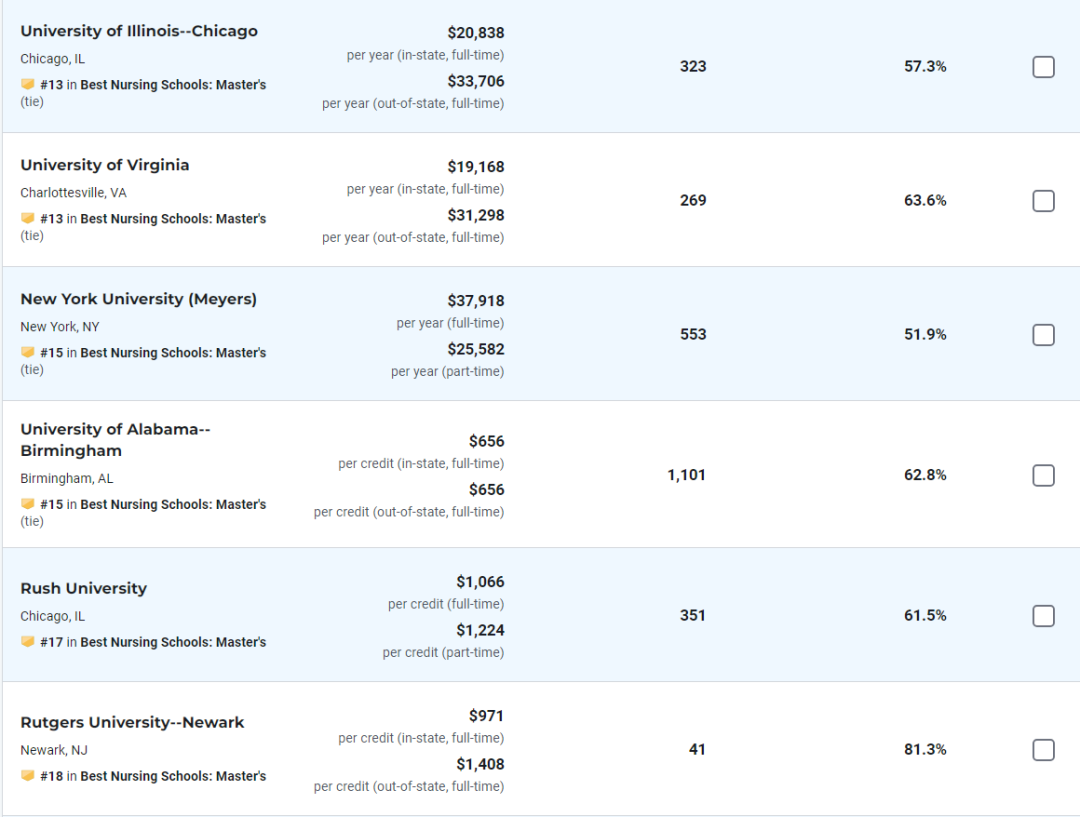Screen dimensions: 1080x817
Task: Tick the checkbox for University of Alabama--Birmingham
Action: coord(1043,475)
